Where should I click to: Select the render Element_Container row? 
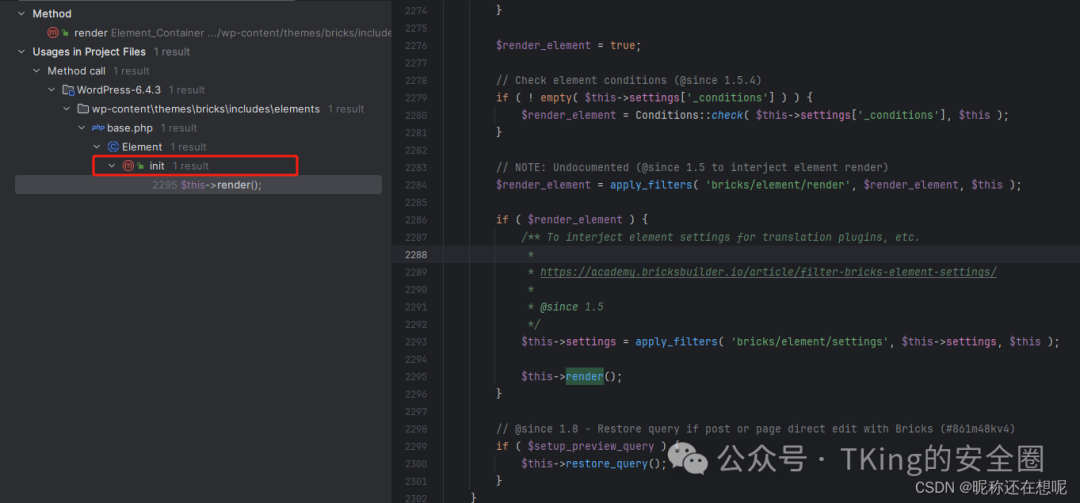coord(219,32)
